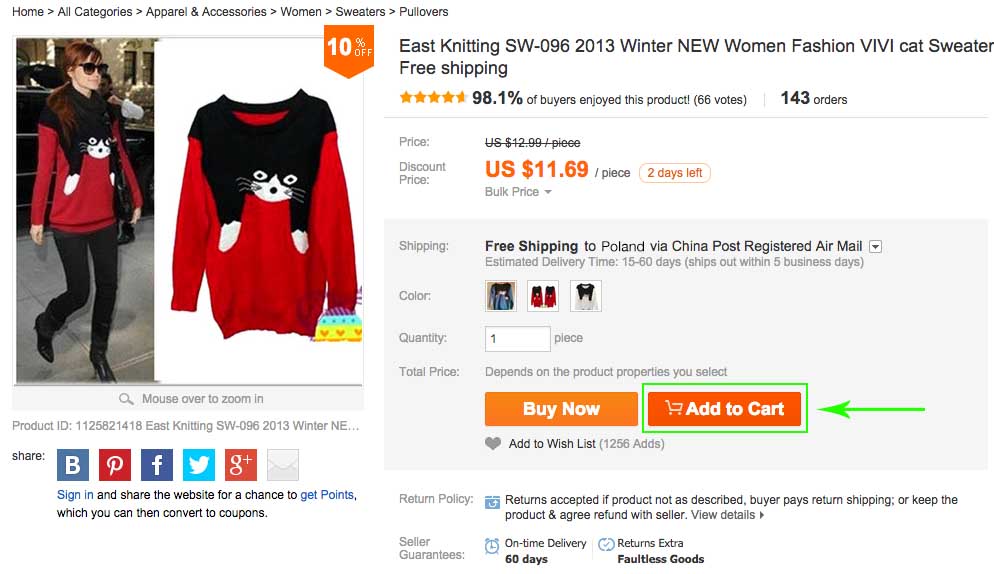Viewport: 994px width, 574px height.
Task: Click the quantity input field
Action: [x=517, y=338]
